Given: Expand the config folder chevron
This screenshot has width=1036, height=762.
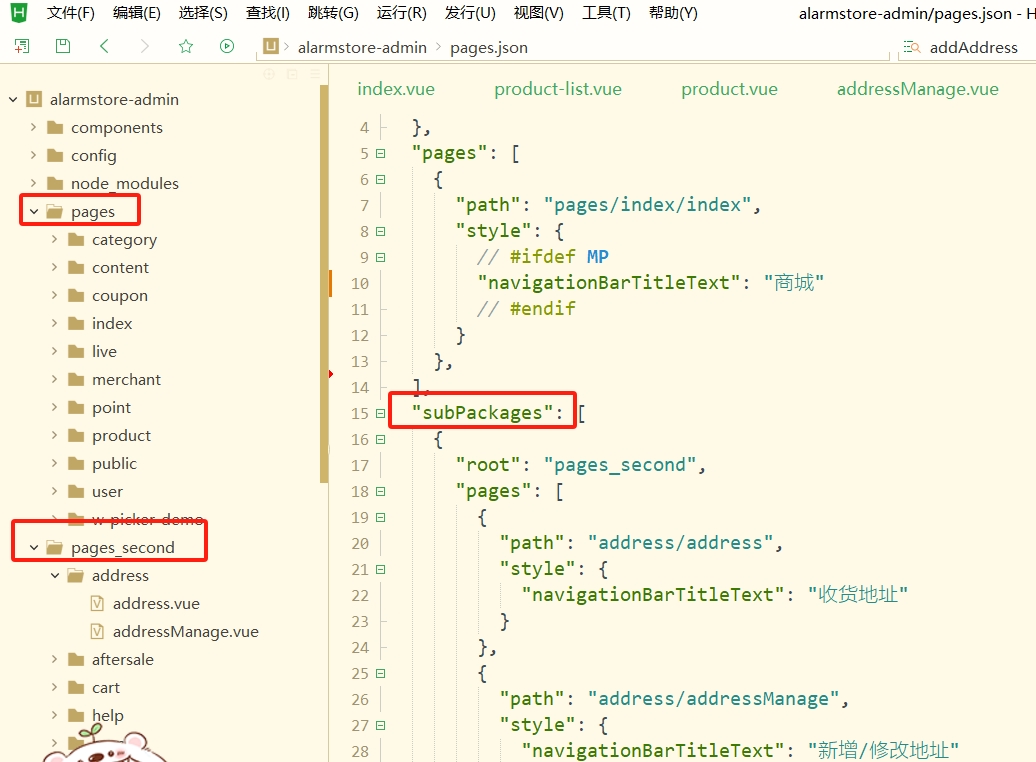Looking at the screenshot, I should (x=34, y=155).
